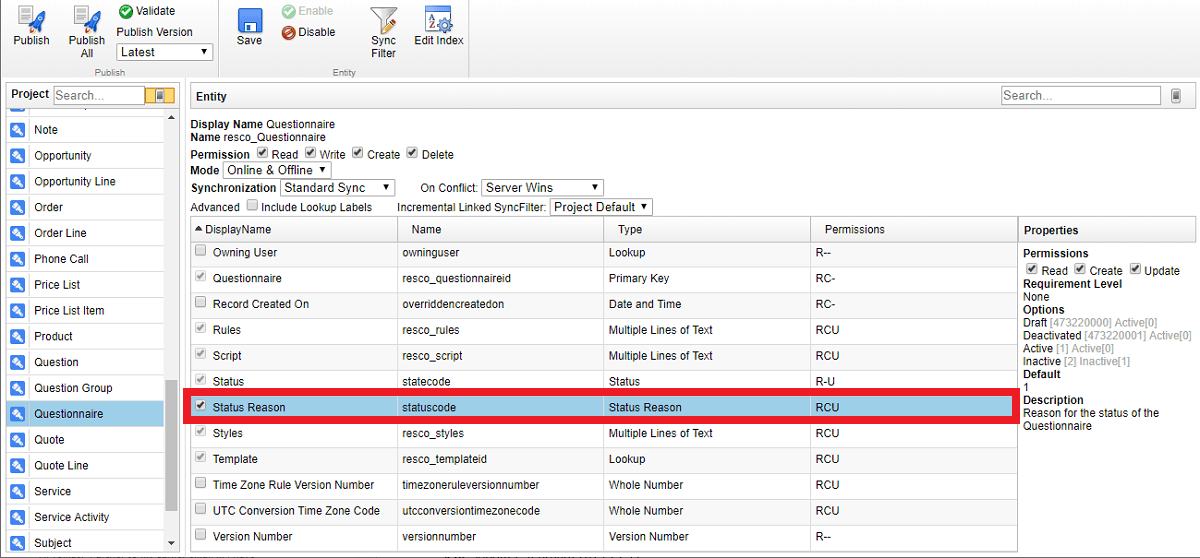1200x558 pixels.
Task: Select the Time Zone Rule Version Number row
Action: pos(604,485)
